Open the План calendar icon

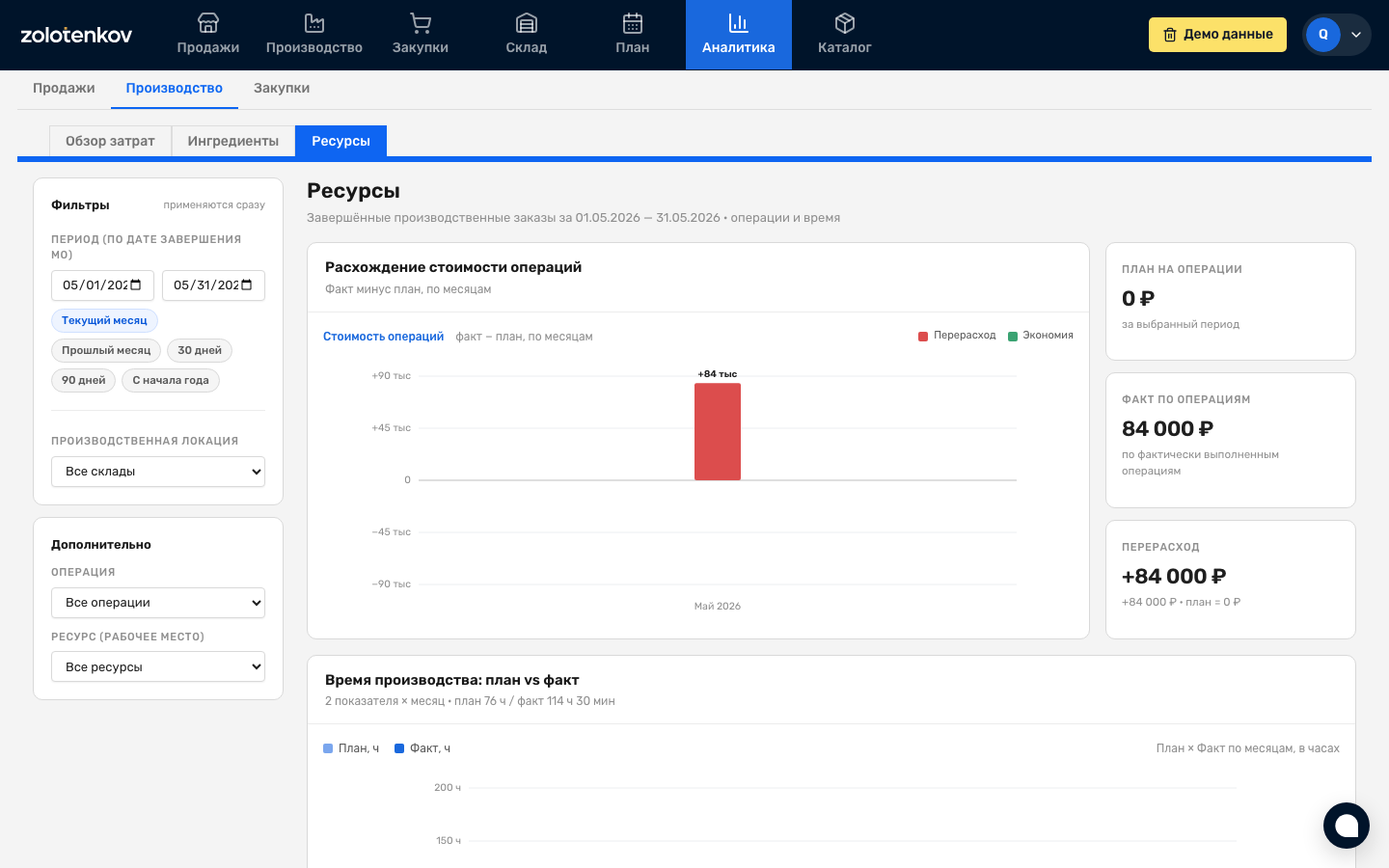(x=633, y=23)
